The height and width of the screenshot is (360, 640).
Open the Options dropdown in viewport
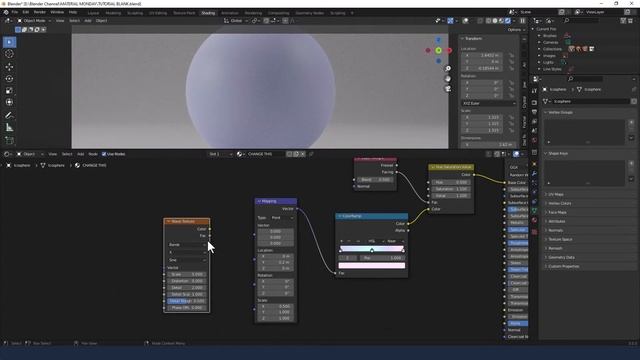(516, 30)
